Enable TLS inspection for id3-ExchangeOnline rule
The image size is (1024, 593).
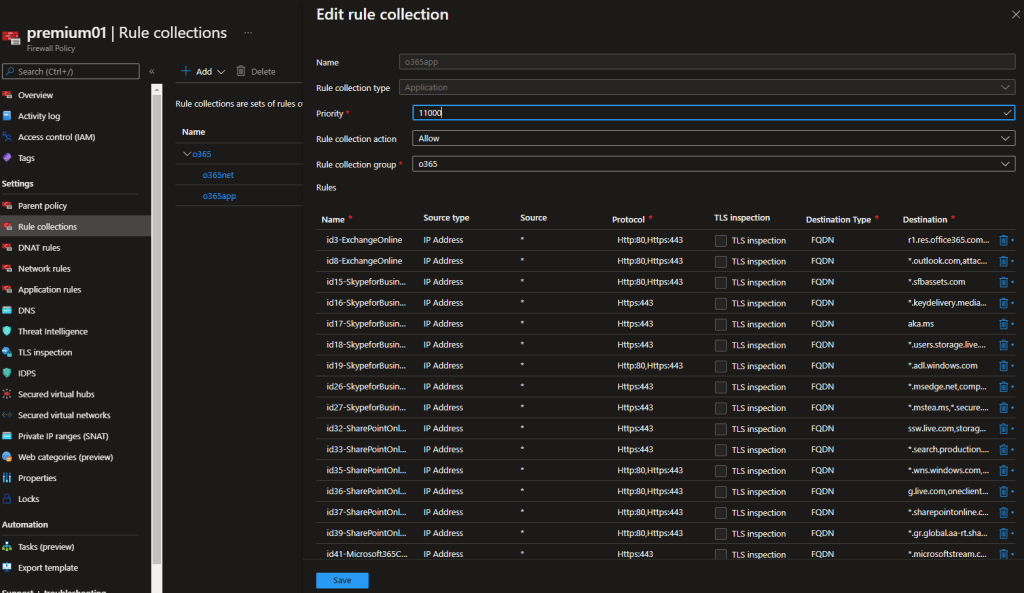point(721,240)
